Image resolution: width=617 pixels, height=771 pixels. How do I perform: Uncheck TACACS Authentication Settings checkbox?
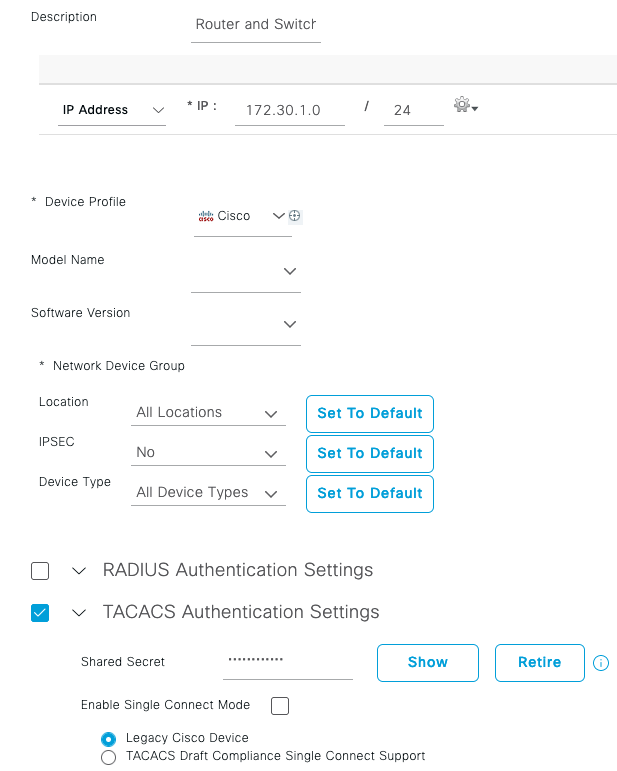40,613
